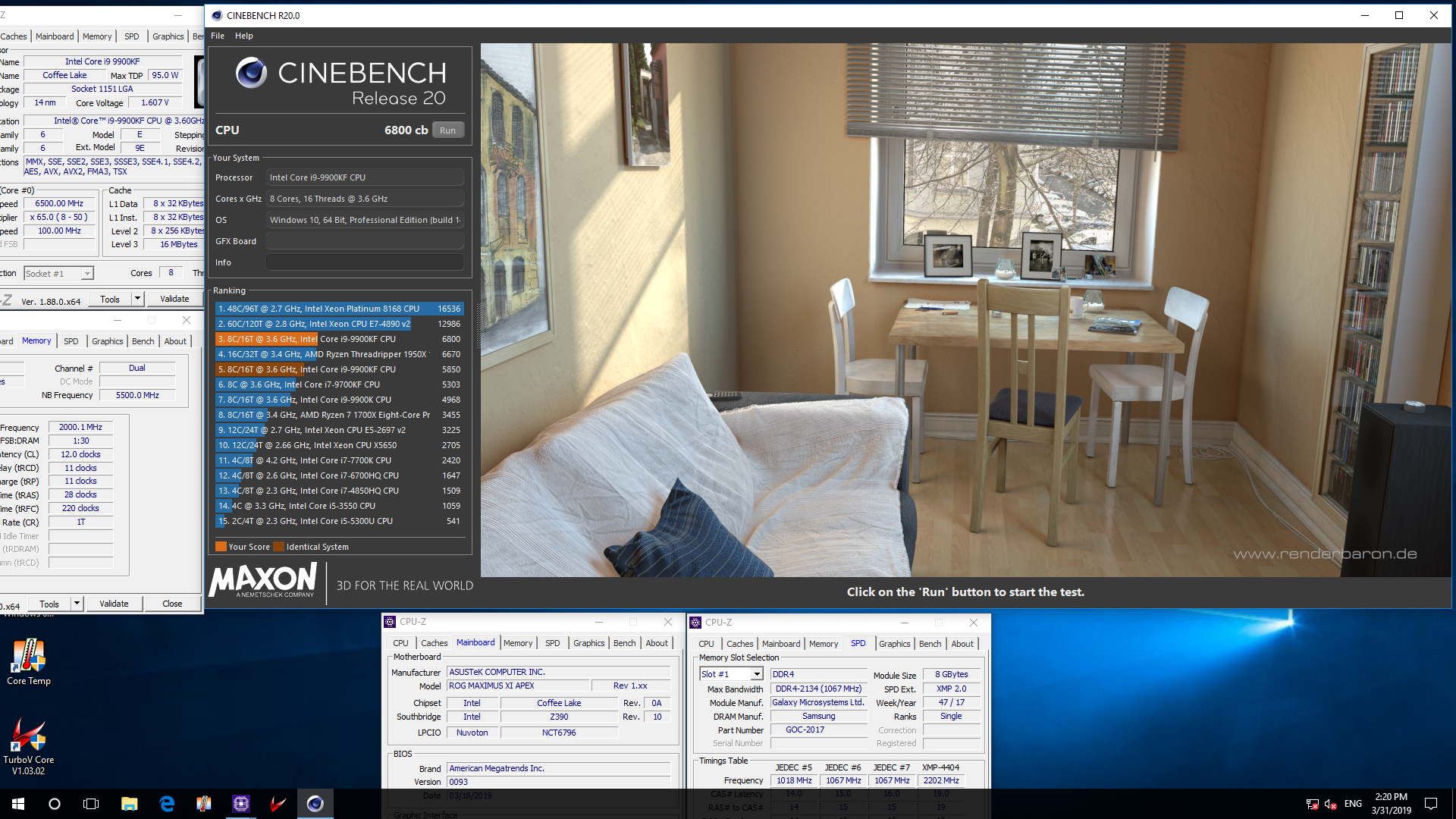Image resolution: width=1456 pixels, height=819 pixels.
Task: Close the CPU-Z Memory window via Close button
Action: click(172, 604)
